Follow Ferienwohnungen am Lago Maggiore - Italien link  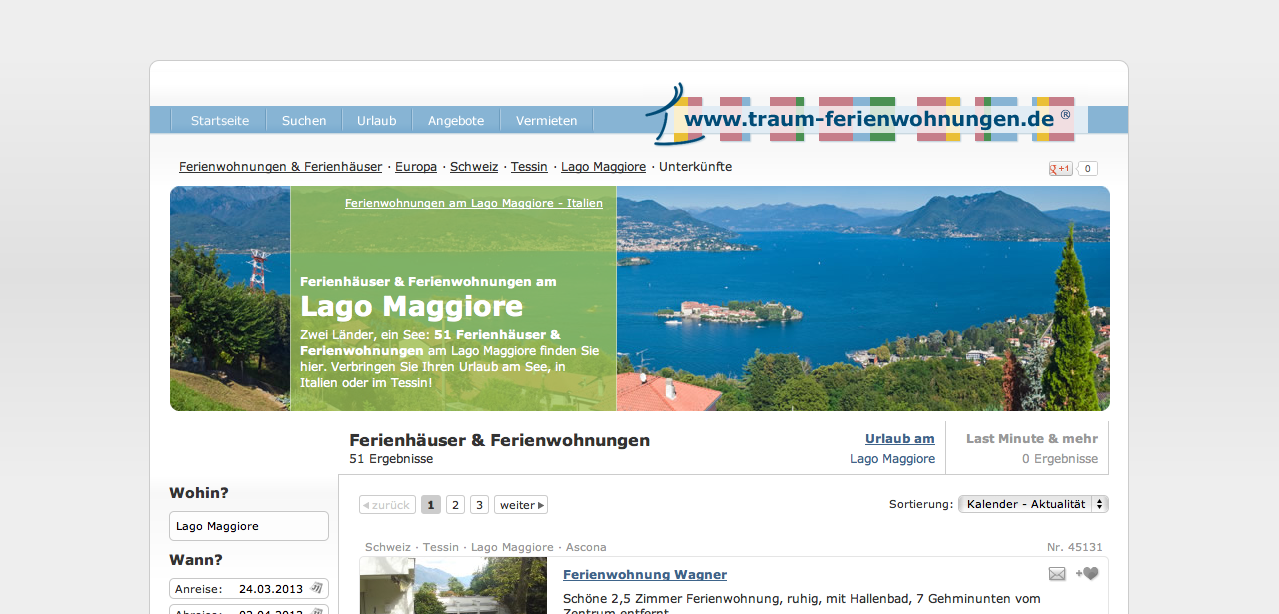pos(473,203)
